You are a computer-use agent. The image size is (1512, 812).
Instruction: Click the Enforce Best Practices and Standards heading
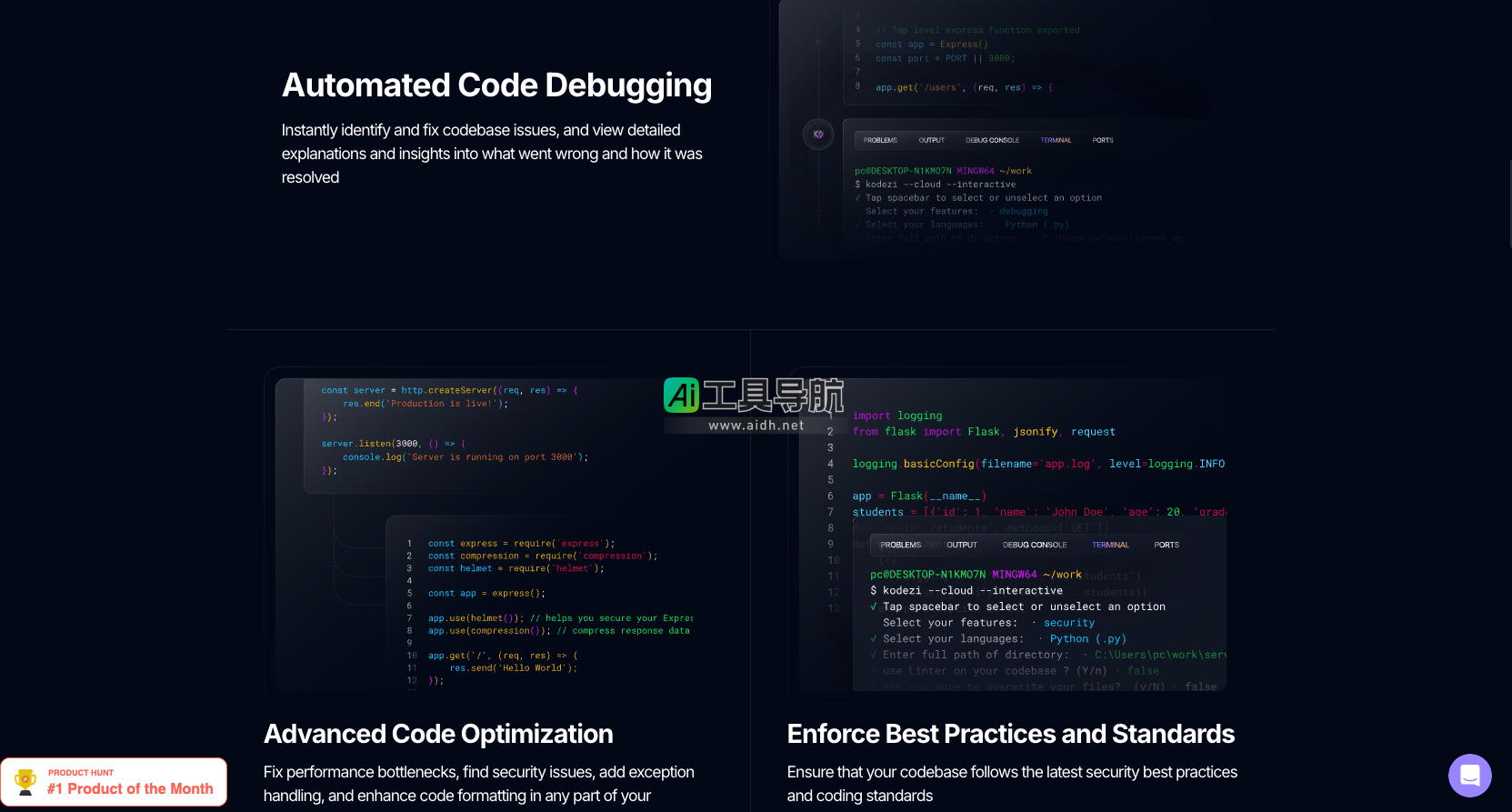click(x=1010, y=734)
